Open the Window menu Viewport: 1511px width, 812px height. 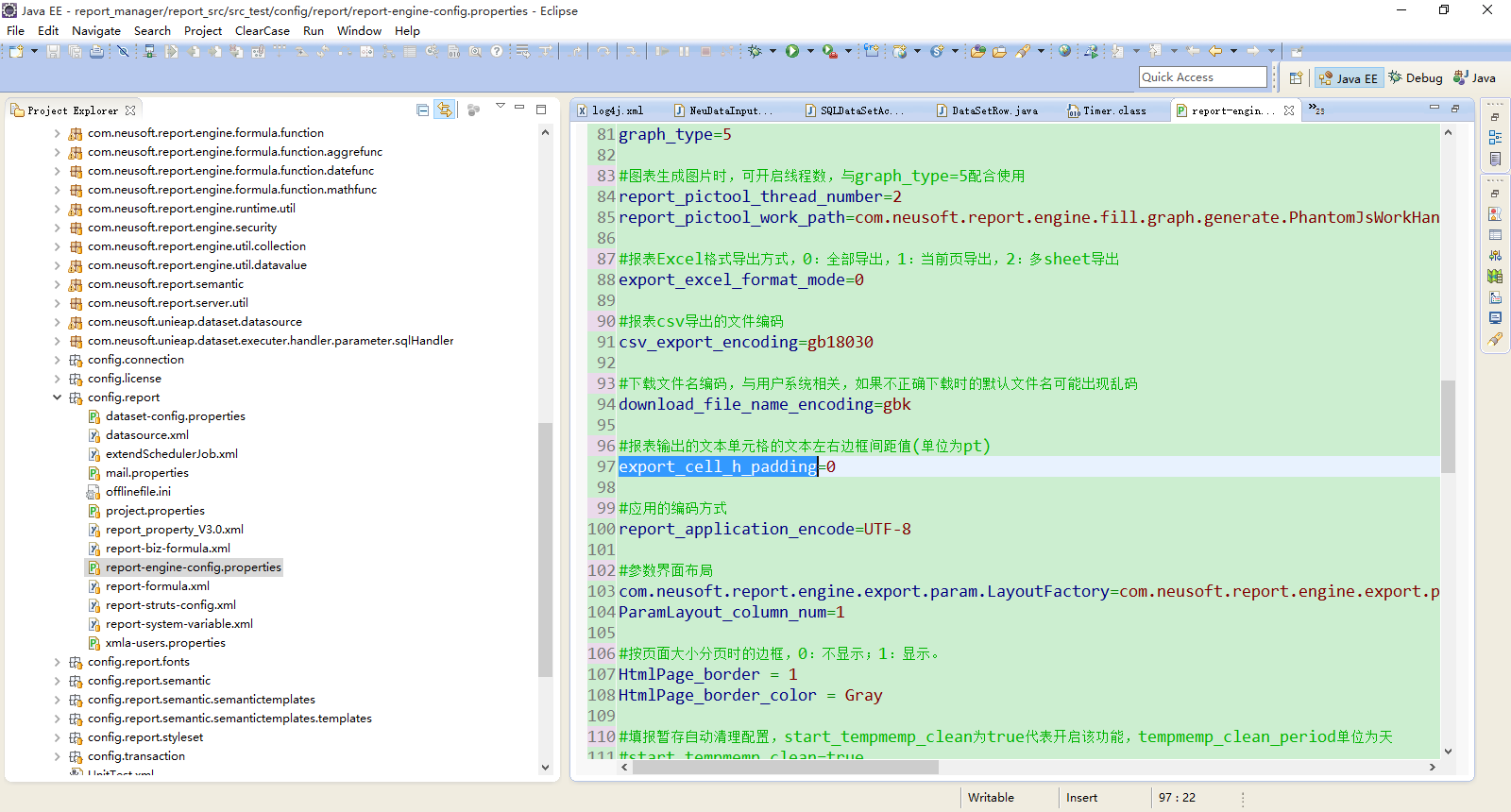pos(359,30)
